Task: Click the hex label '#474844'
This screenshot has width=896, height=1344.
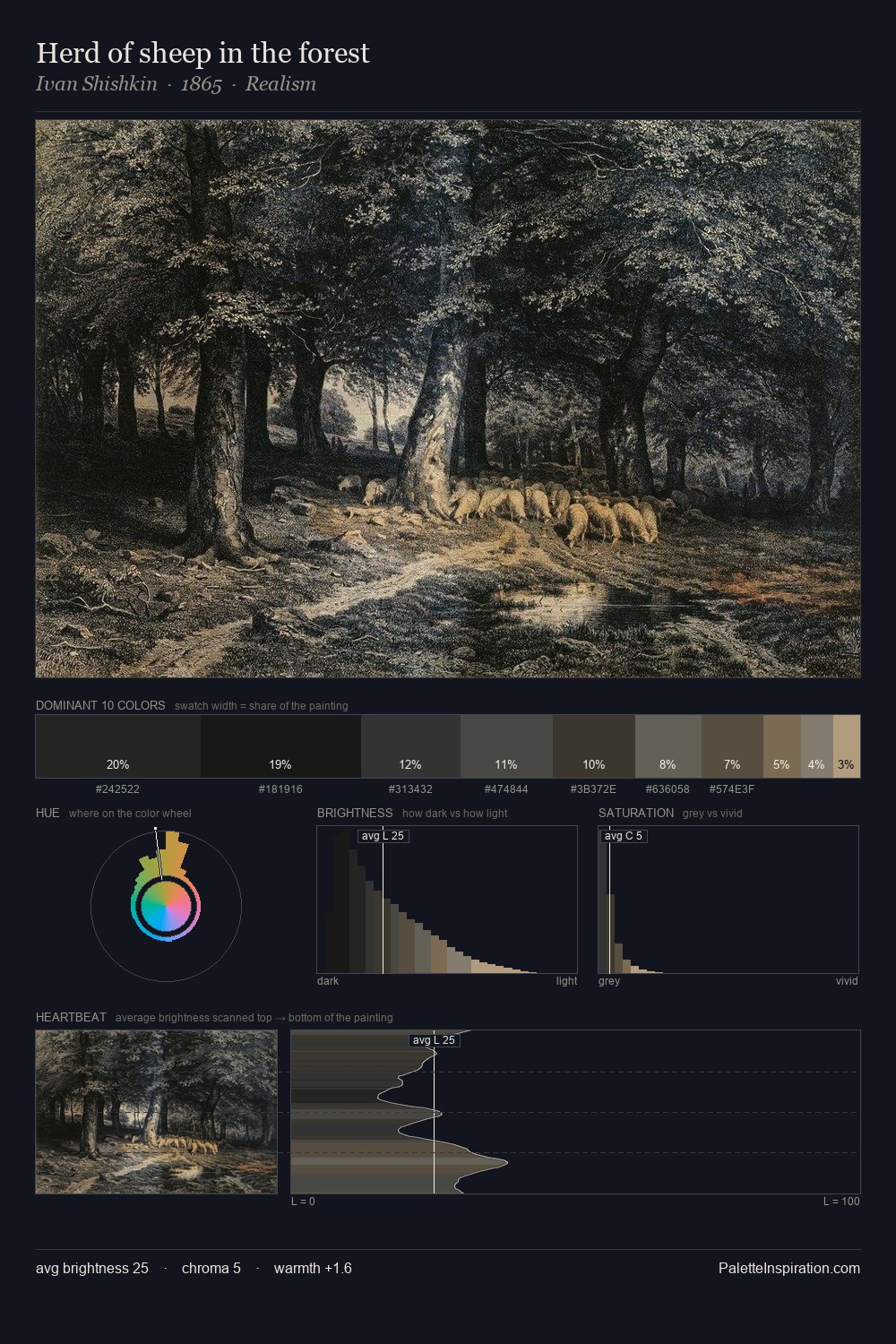Action: point(506,789)
